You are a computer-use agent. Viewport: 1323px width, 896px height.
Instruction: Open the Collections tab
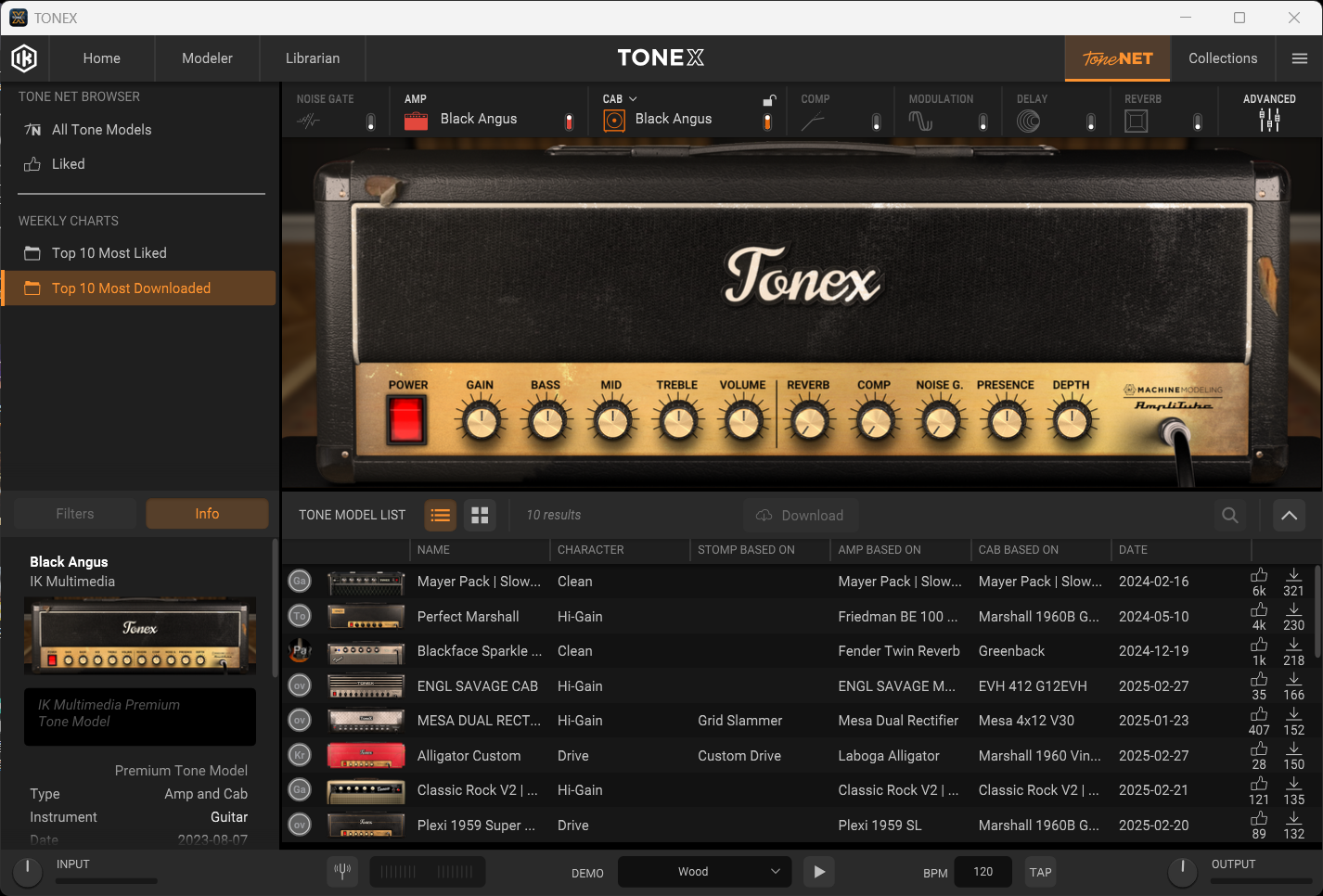pyautogui.click(x=1223, y=58)
